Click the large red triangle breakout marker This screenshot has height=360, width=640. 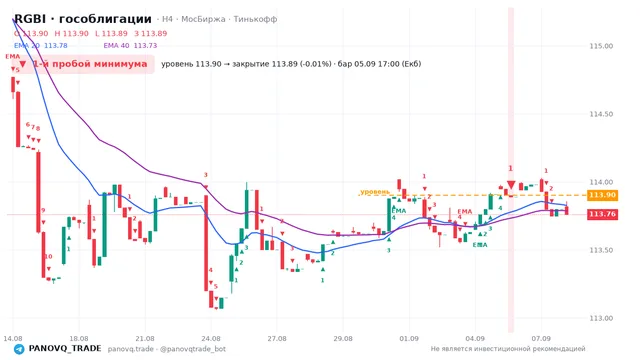[511, 185]
